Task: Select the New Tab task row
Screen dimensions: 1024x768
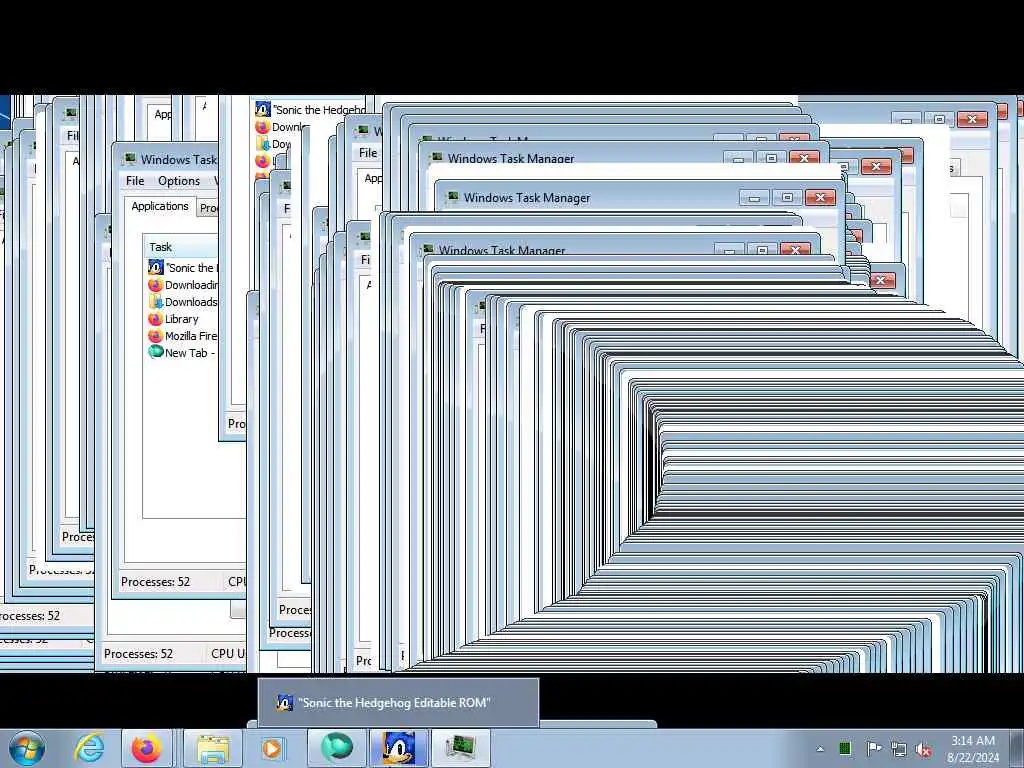Action: [182, 353]
